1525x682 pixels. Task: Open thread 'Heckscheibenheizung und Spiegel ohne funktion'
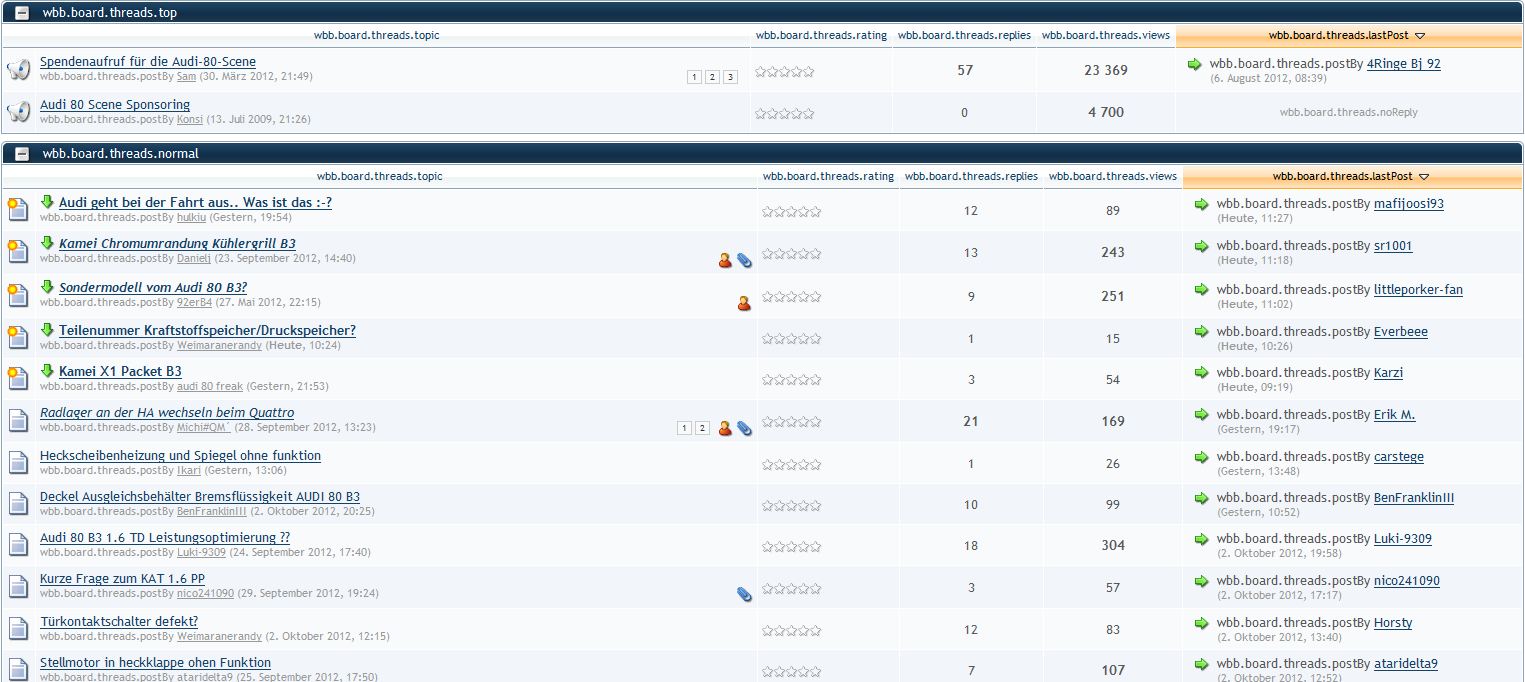pos(180,455)
